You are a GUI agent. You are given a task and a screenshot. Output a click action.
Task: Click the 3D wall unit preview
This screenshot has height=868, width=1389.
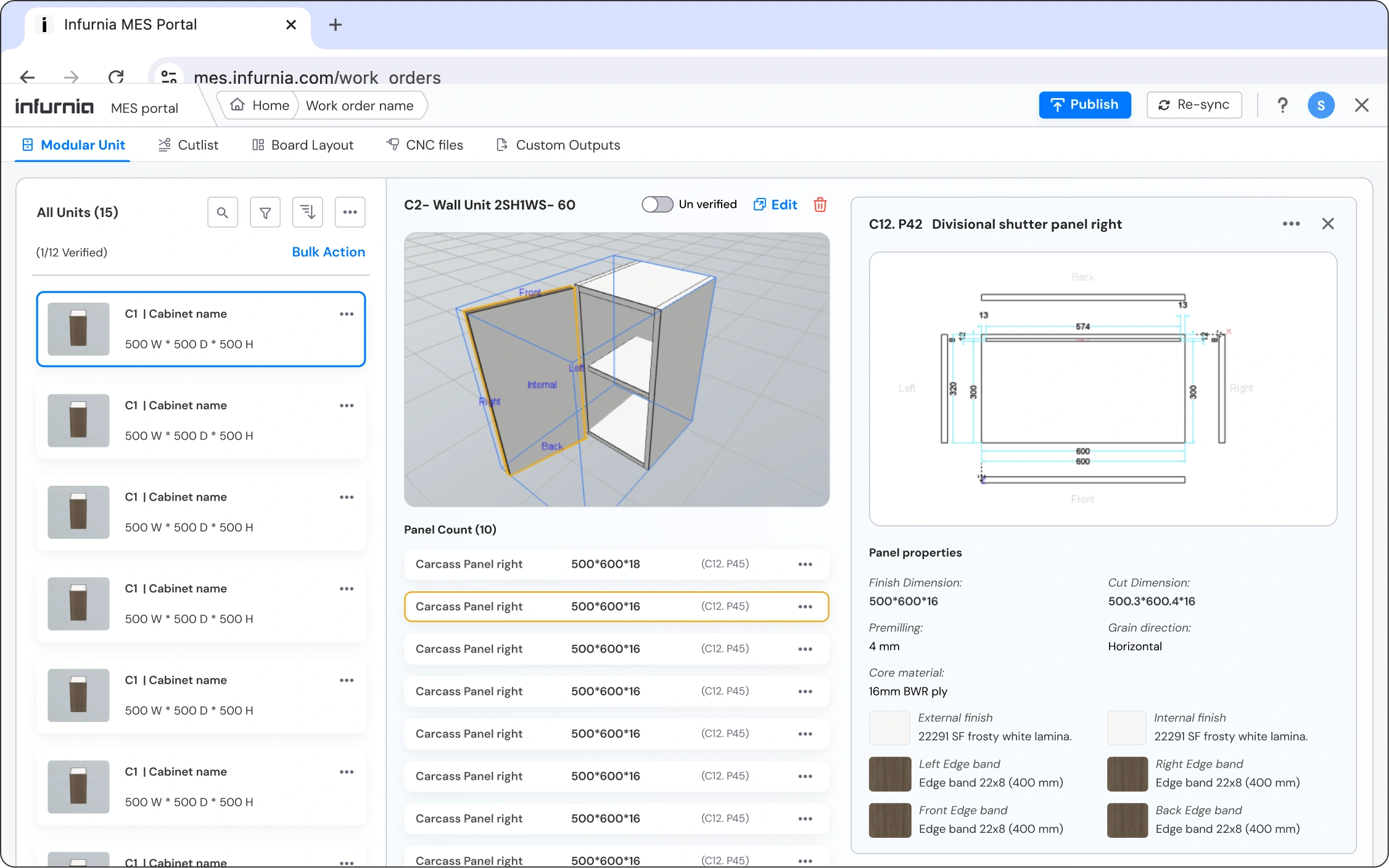pos(617,370)
